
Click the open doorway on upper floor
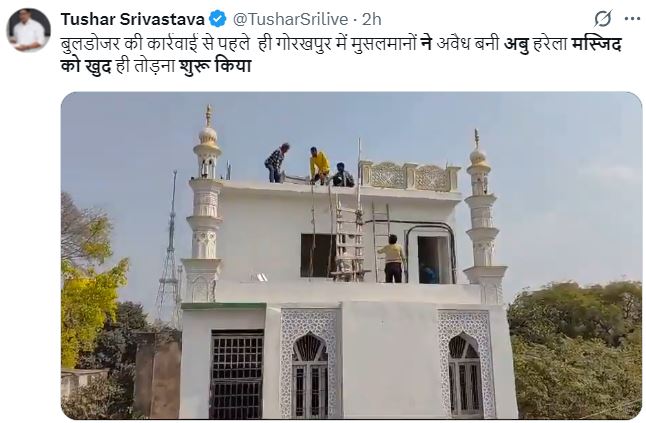pyautogui.click(x=430, y=259)
